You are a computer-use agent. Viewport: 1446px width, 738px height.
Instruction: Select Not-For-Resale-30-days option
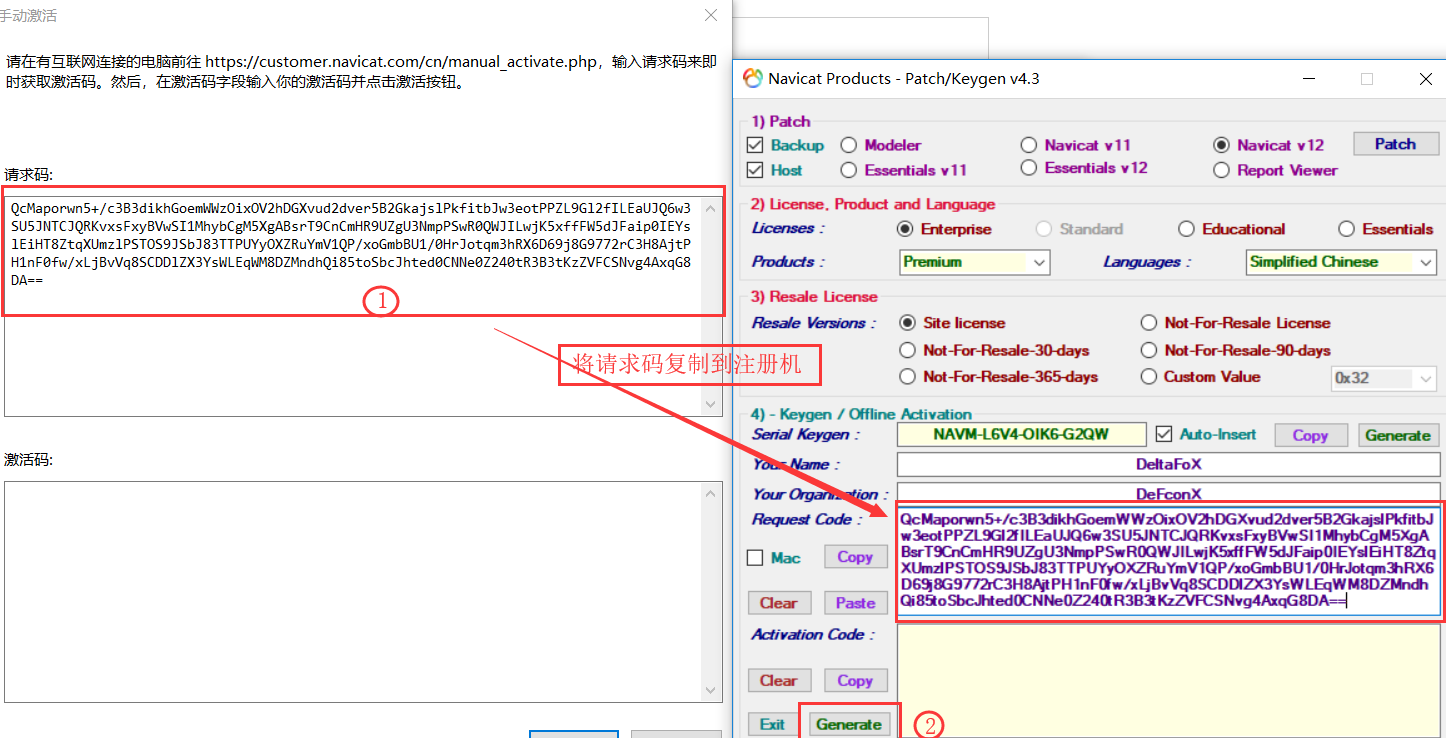click(x=908, y=351)
